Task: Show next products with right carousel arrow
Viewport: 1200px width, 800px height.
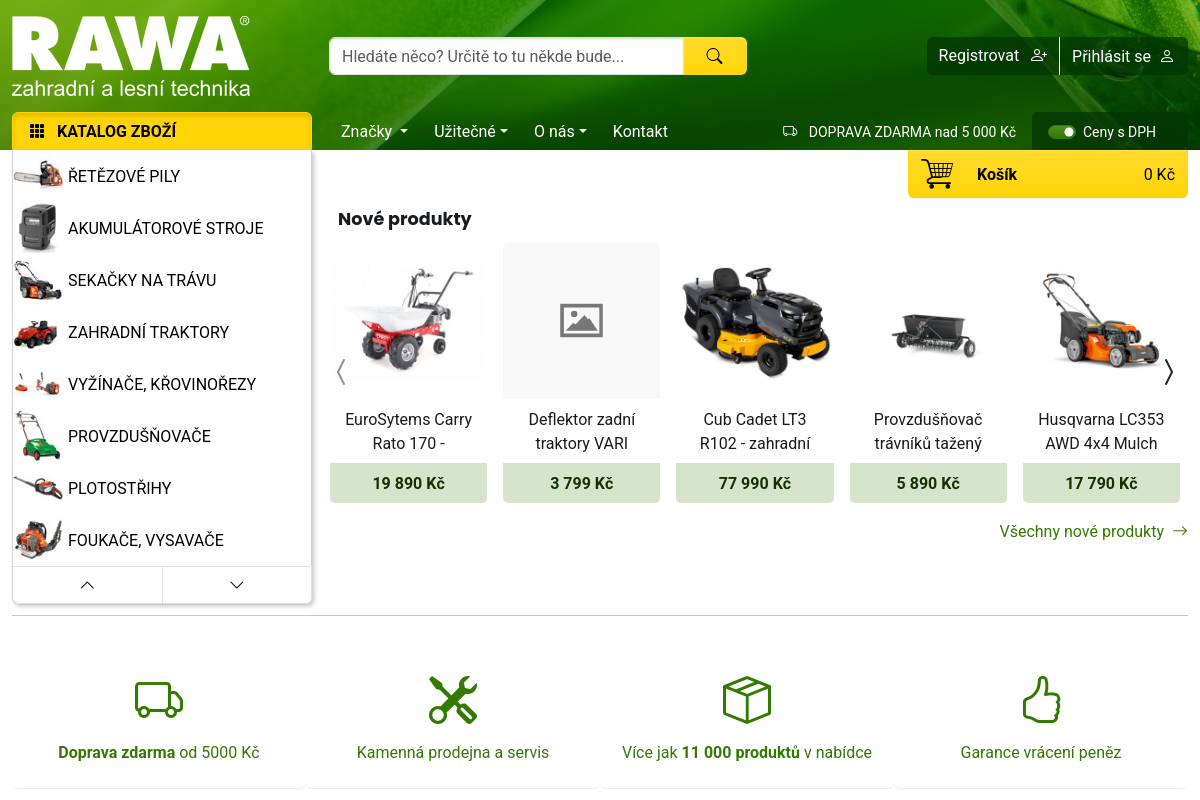Action: pos(1169,372)
